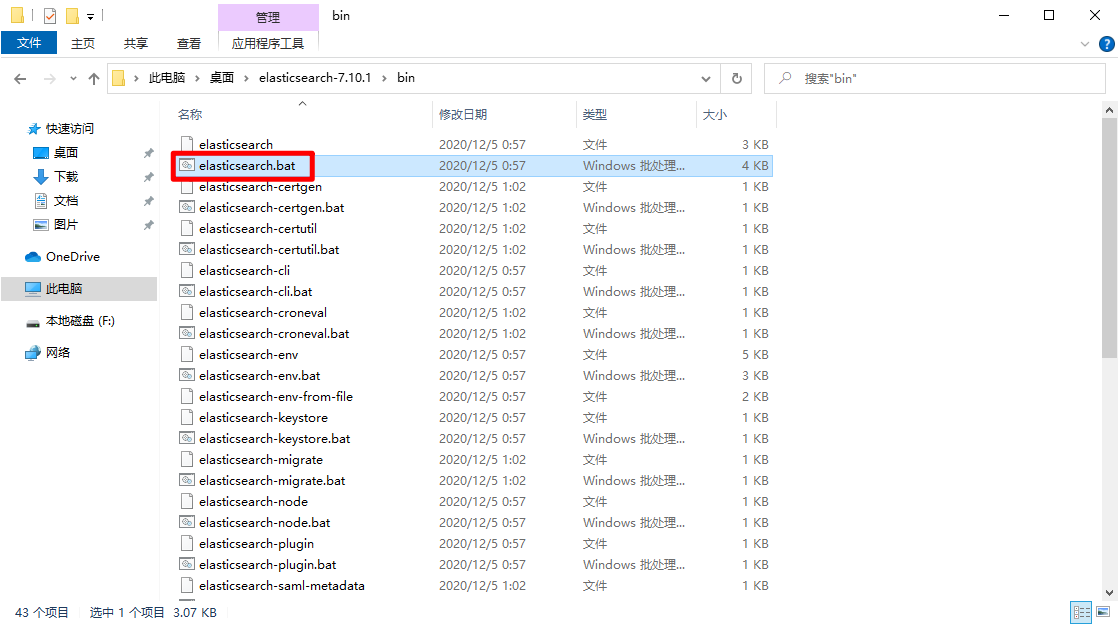The height and width of the screenshot is (625, 1119).
Task: Expand the ribbon with chevron
Action: (x=1085, y=44)
